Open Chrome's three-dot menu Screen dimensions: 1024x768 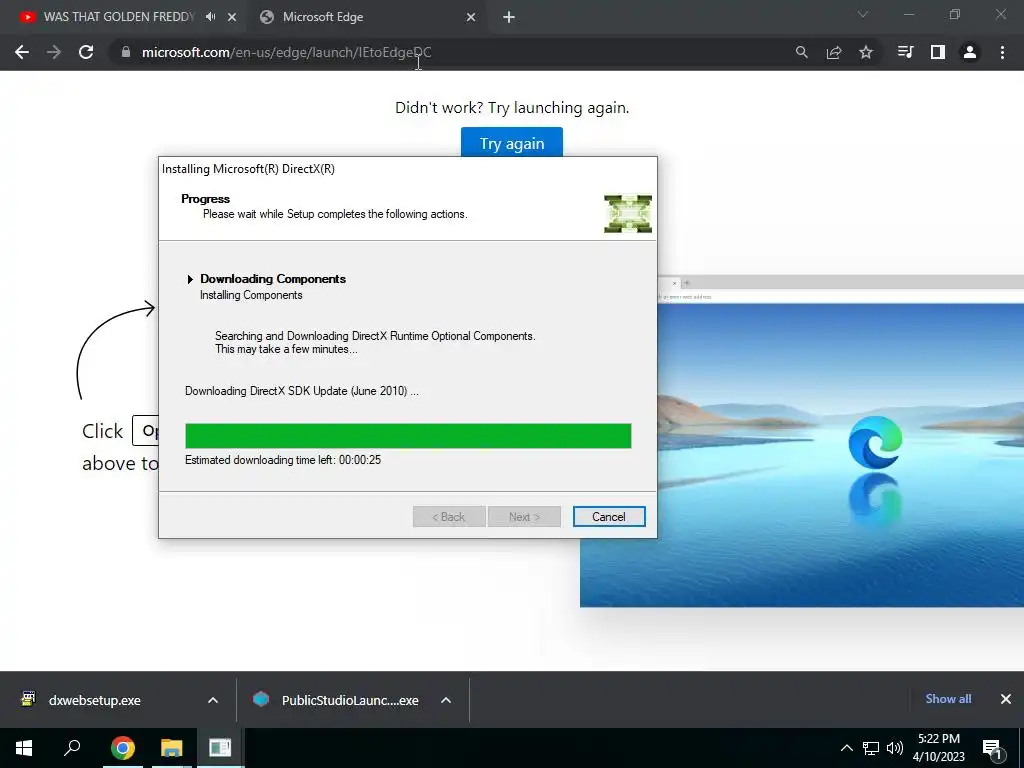[x=1002, y=52]
